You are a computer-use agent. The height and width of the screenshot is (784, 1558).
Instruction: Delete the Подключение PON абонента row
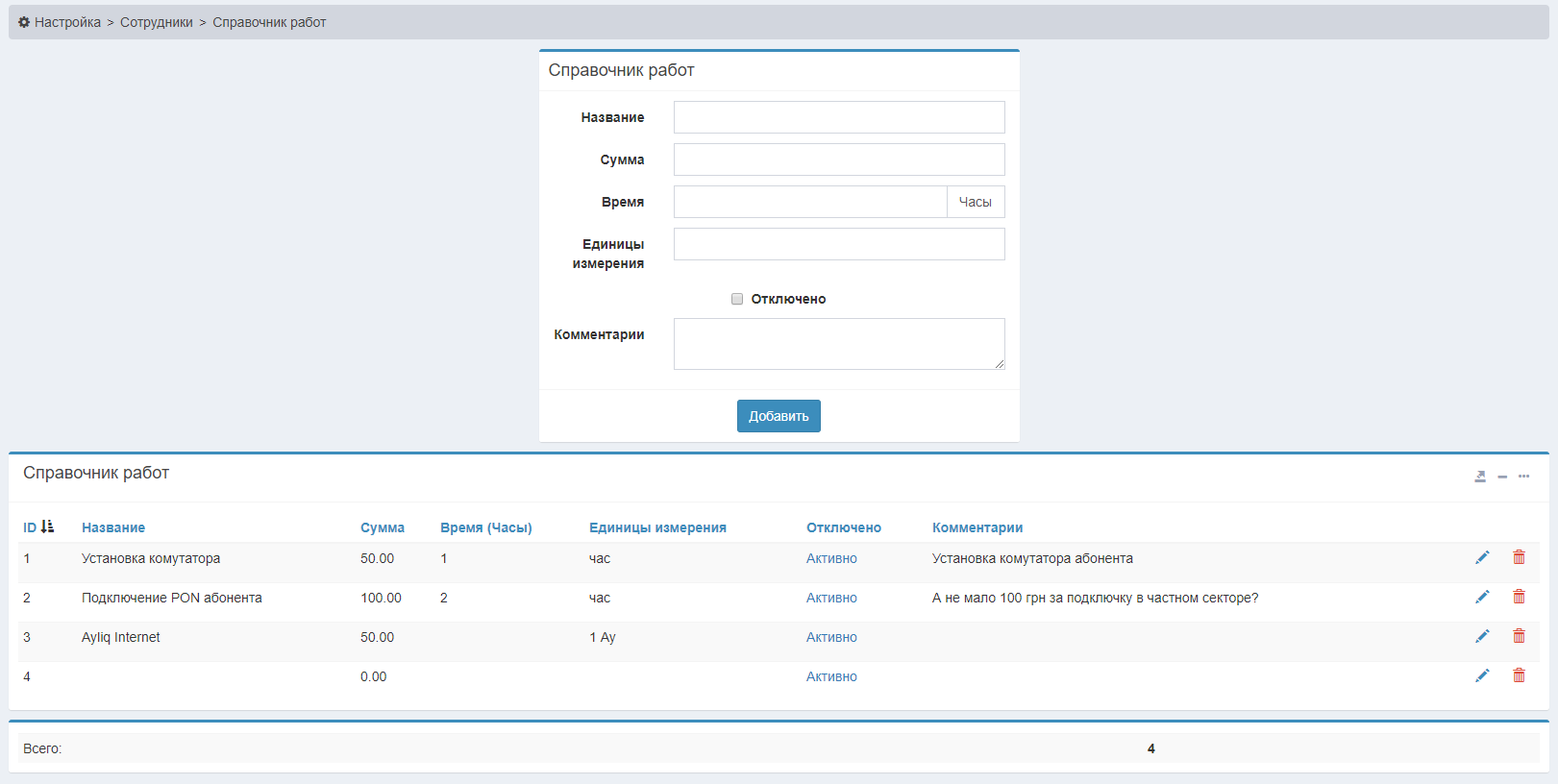coord(1519,598)
